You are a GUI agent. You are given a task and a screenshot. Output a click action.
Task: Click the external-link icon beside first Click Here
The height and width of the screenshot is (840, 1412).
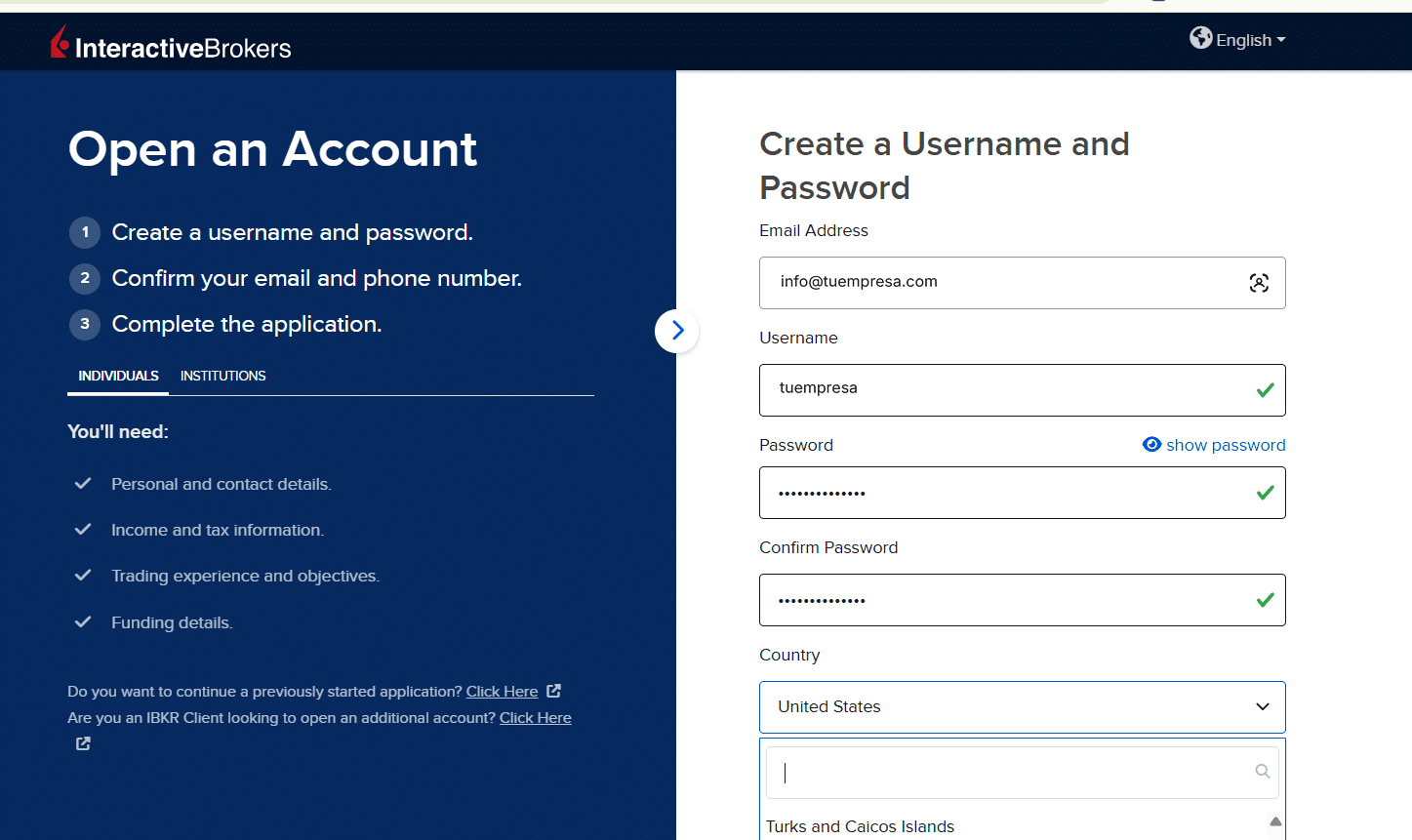click(553, 691)
